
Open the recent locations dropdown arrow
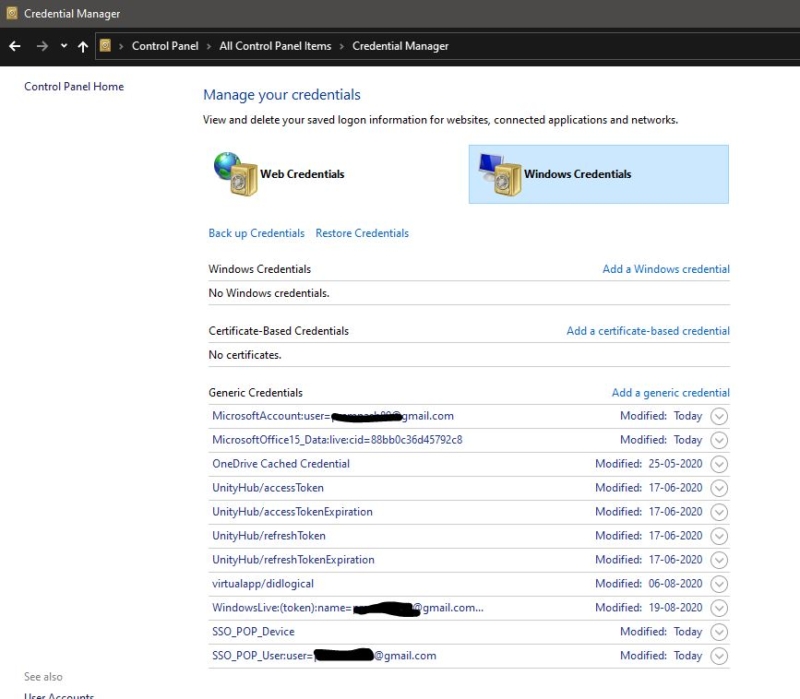tap(64, 46)
